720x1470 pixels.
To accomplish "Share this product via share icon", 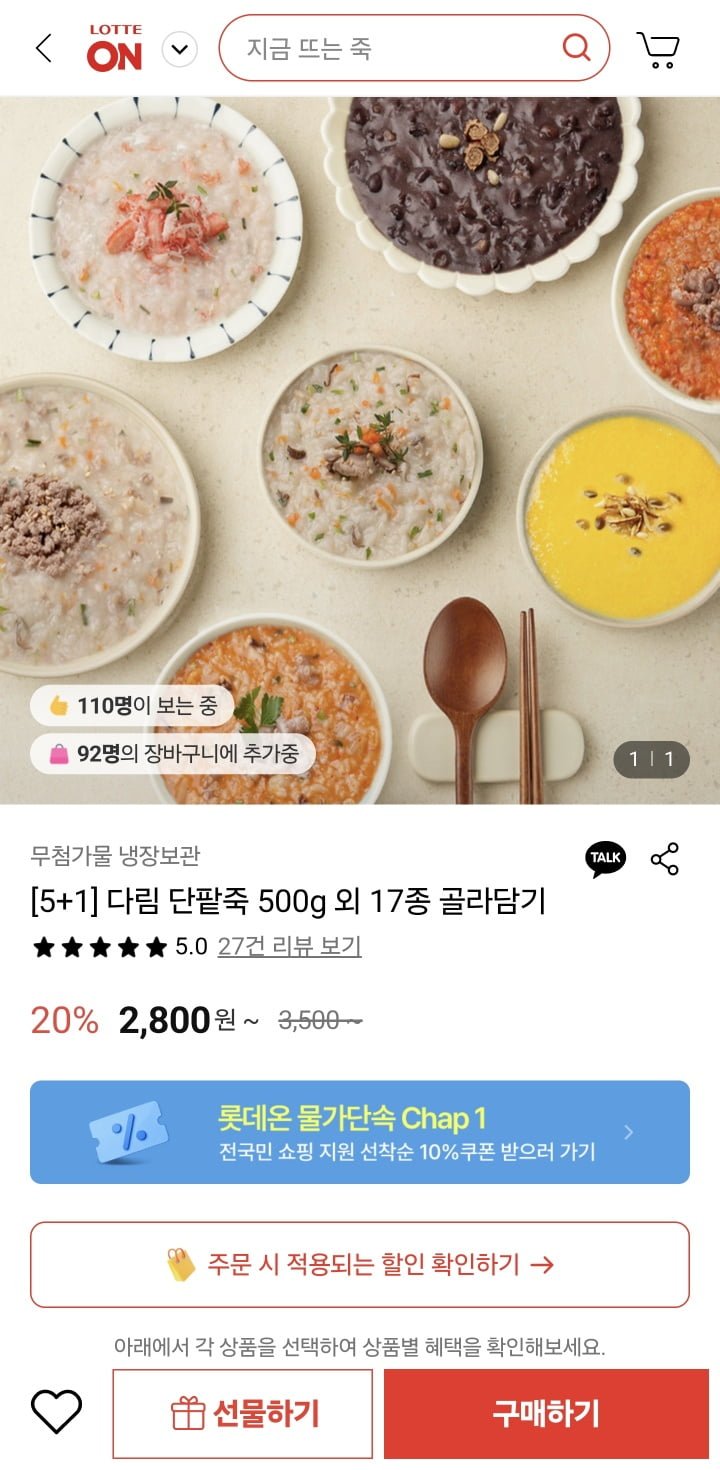I will [x=665, y=858].
